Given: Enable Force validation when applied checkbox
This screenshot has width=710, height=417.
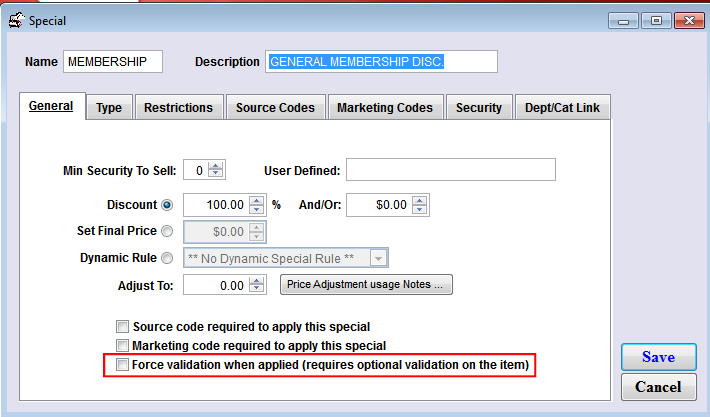Looking at the screenshot, I should [122, 364].
